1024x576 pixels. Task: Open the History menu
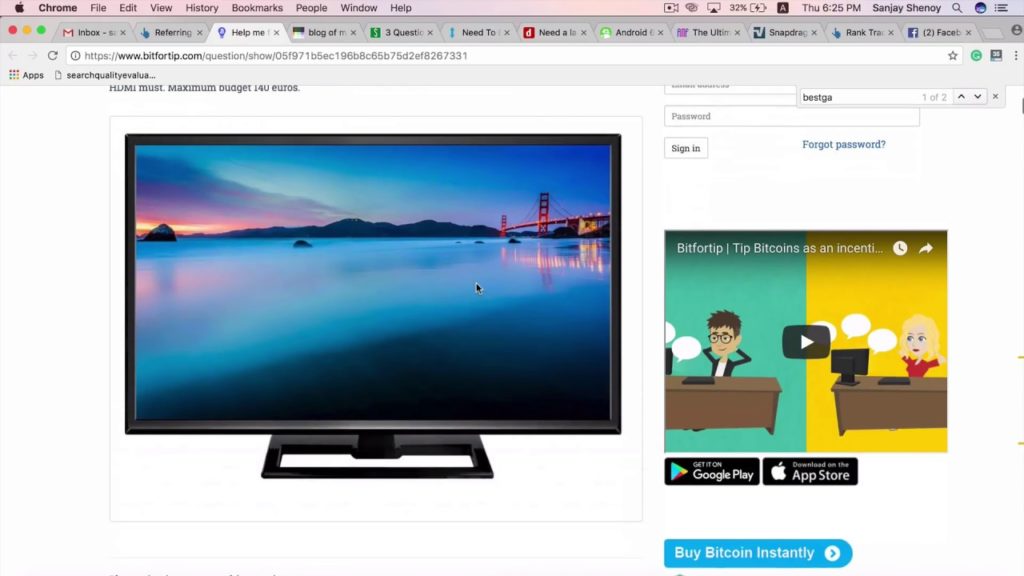[202, 8]
